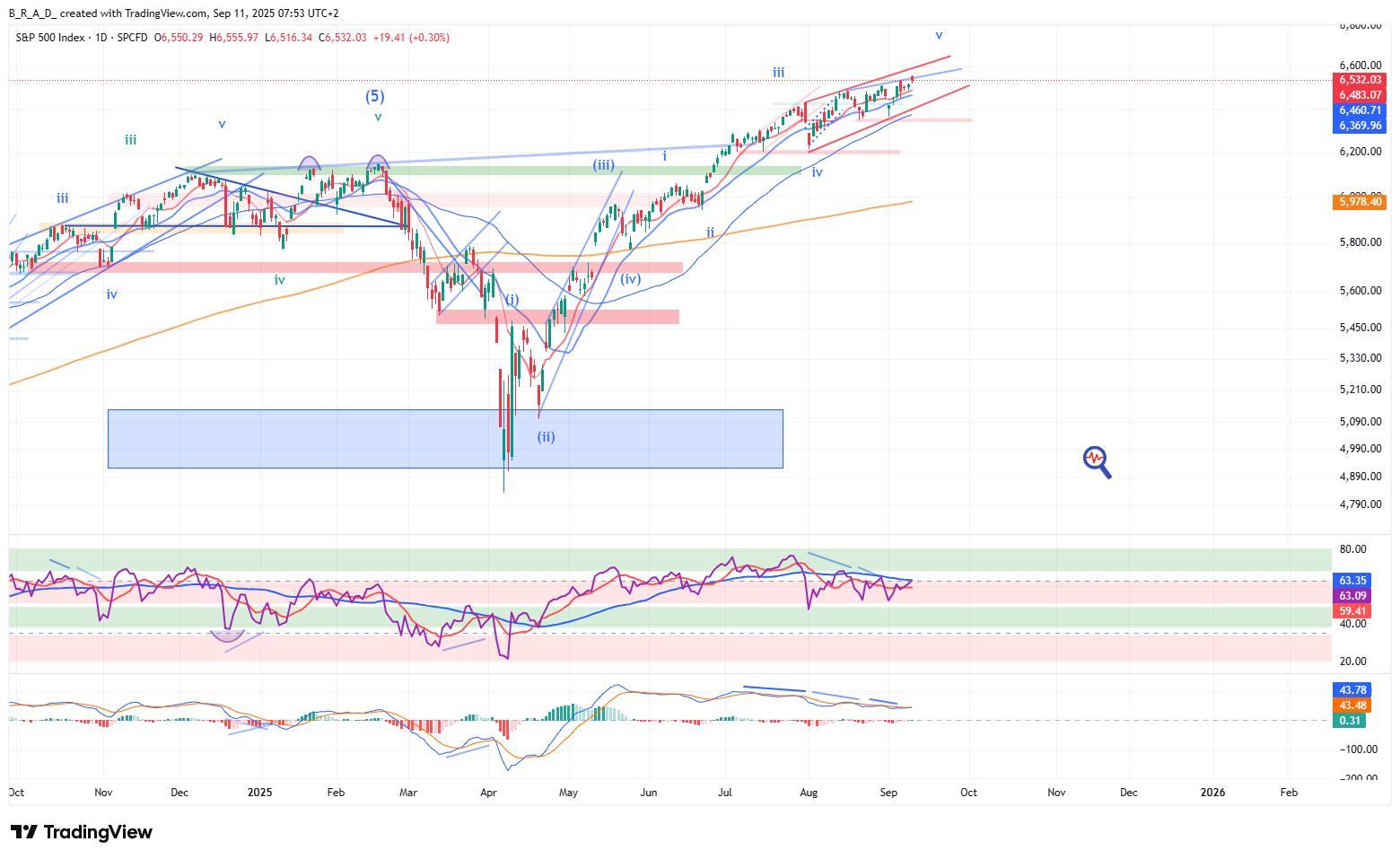Click the Jul label on time axis
This screenshot has width=1400, height=859.
click(x=725, y=793)
